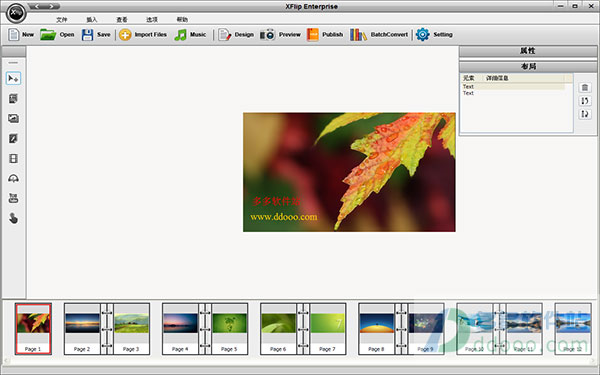Viewport: 600px width, 375px height.
Task: Open the 选项 menu
Action: [152, 20]
